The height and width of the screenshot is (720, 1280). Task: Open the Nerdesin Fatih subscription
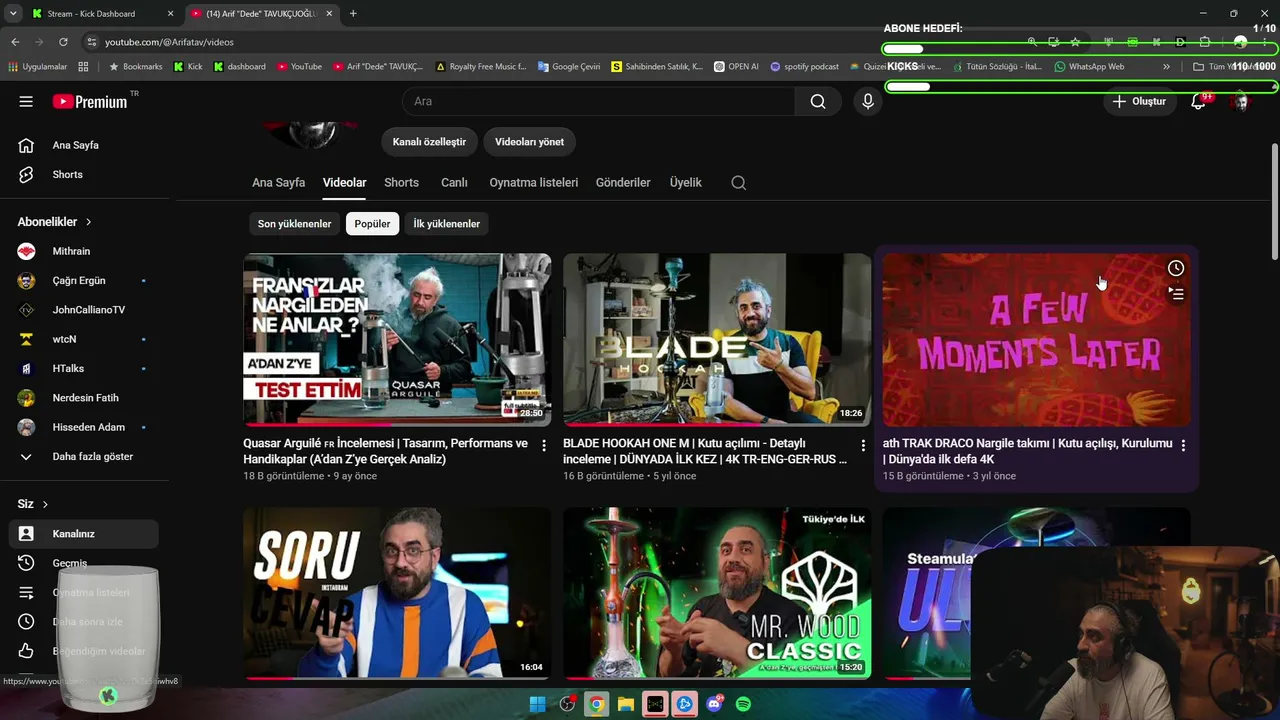point(87,398)
